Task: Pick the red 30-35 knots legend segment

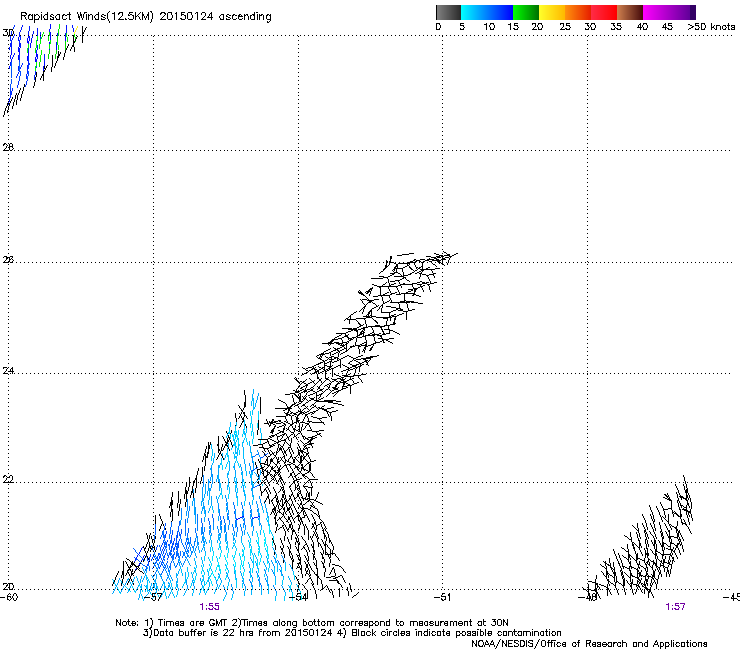Action: click(604, 12)
